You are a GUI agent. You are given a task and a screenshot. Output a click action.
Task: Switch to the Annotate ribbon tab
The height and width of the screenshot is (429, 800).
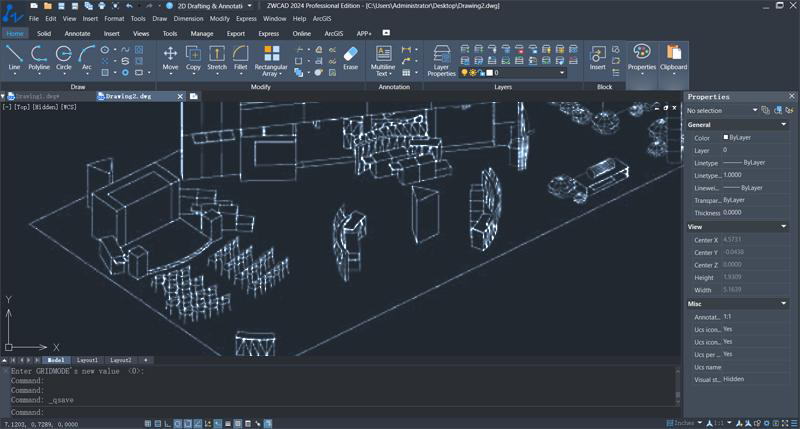(77, 33)
